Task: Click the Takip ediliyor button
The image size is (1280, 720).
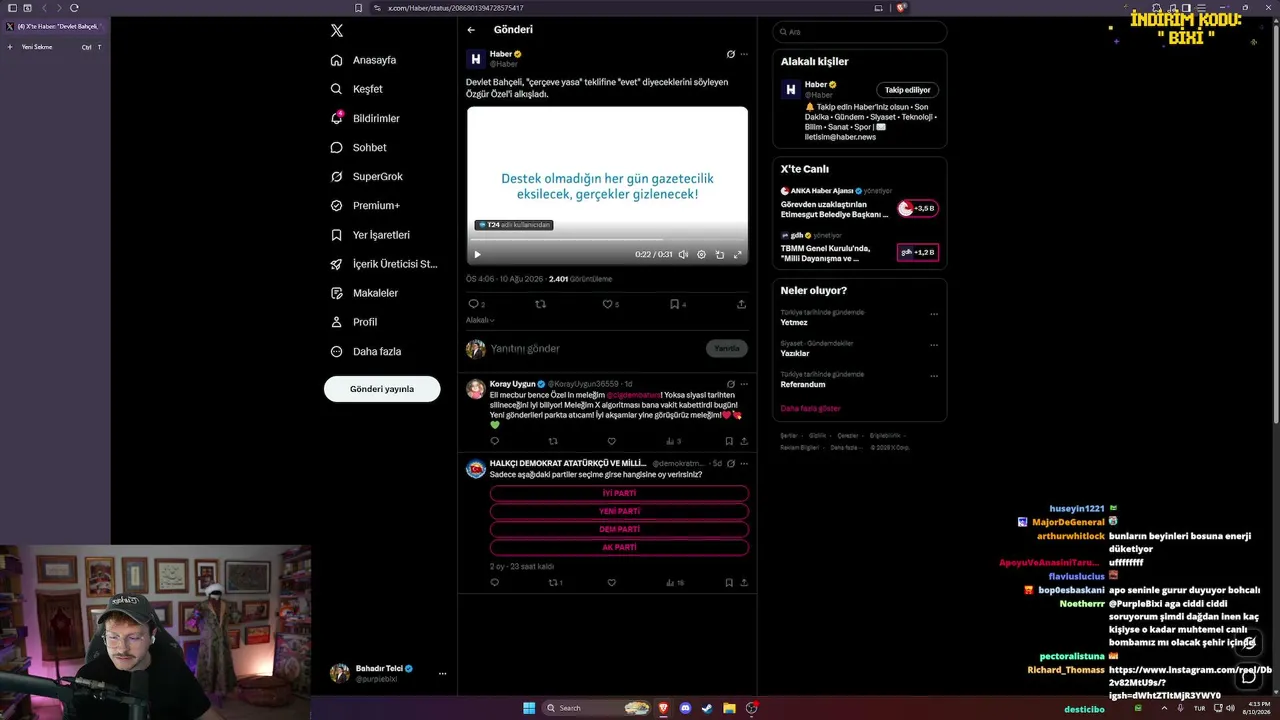Action: tap(907, 90)
